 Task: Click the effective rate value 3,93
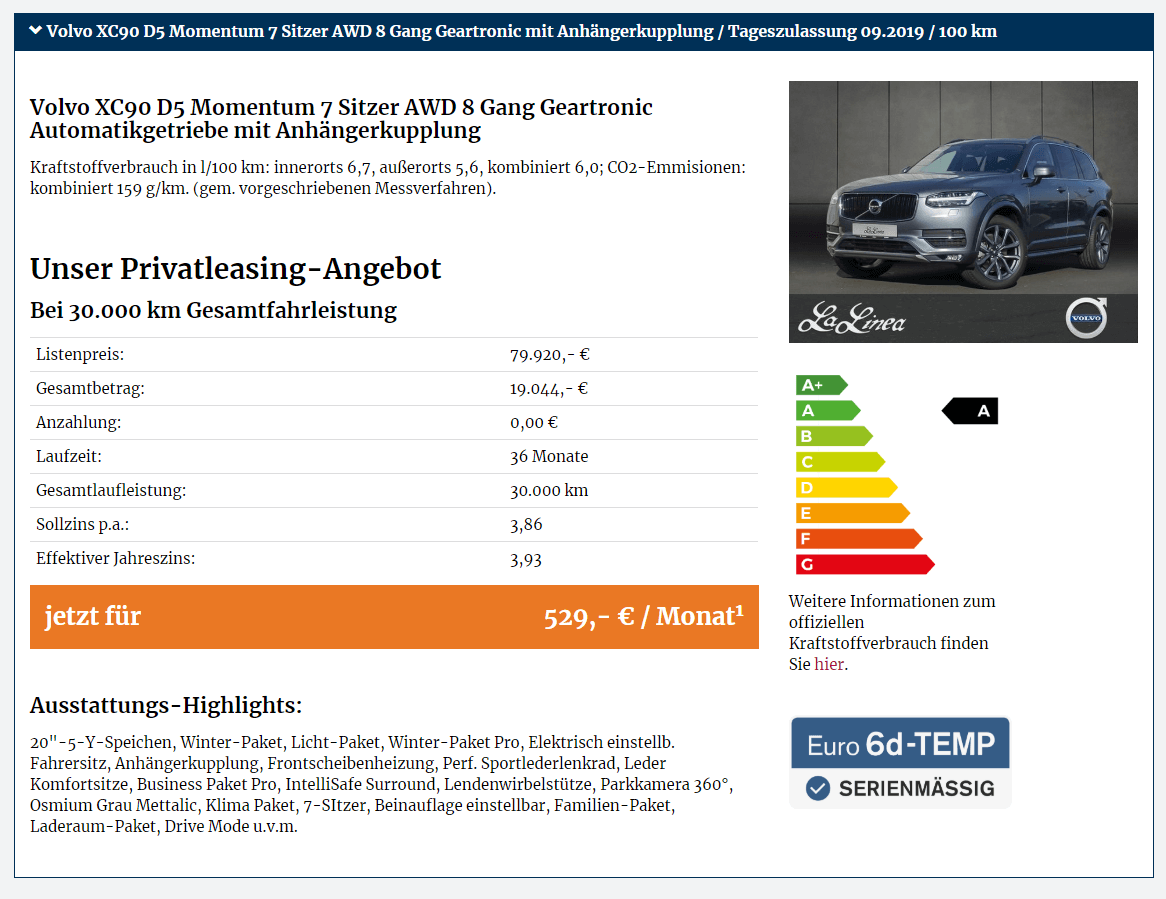pyautogui.click(x=526, y=559)
